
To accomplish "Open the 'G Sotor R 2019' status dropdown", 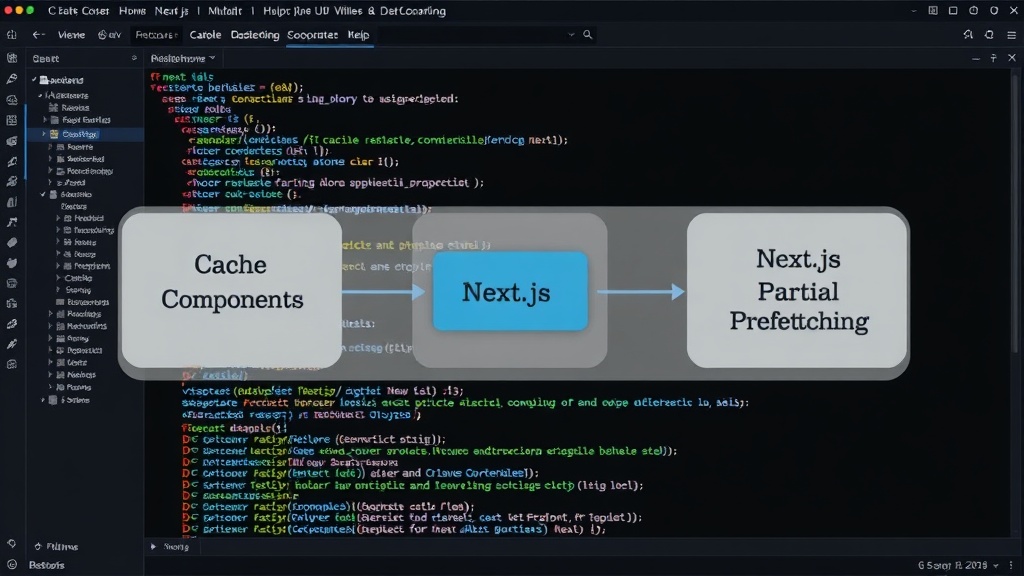I will tap(958, 565).
